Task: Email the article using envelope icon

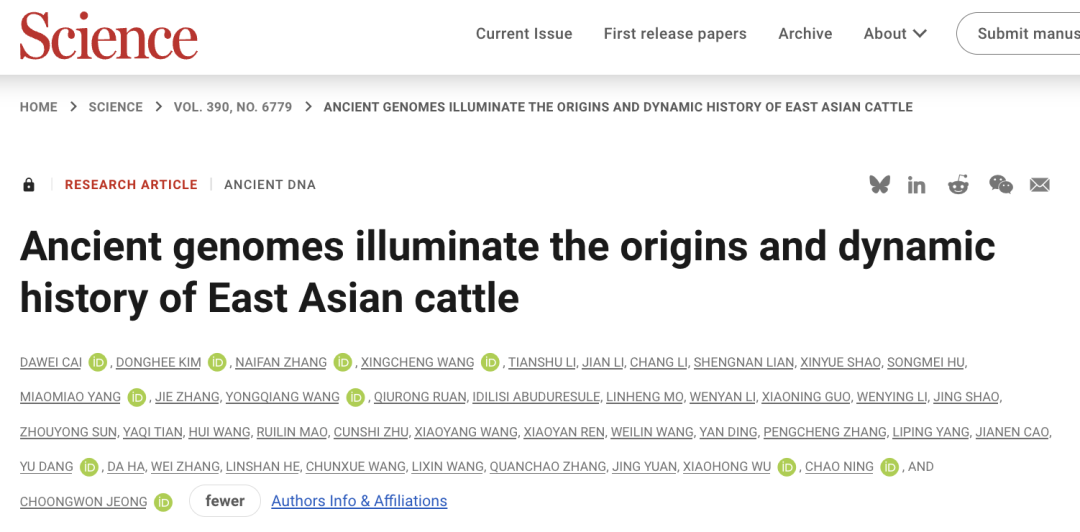Action: (1040, 185)
